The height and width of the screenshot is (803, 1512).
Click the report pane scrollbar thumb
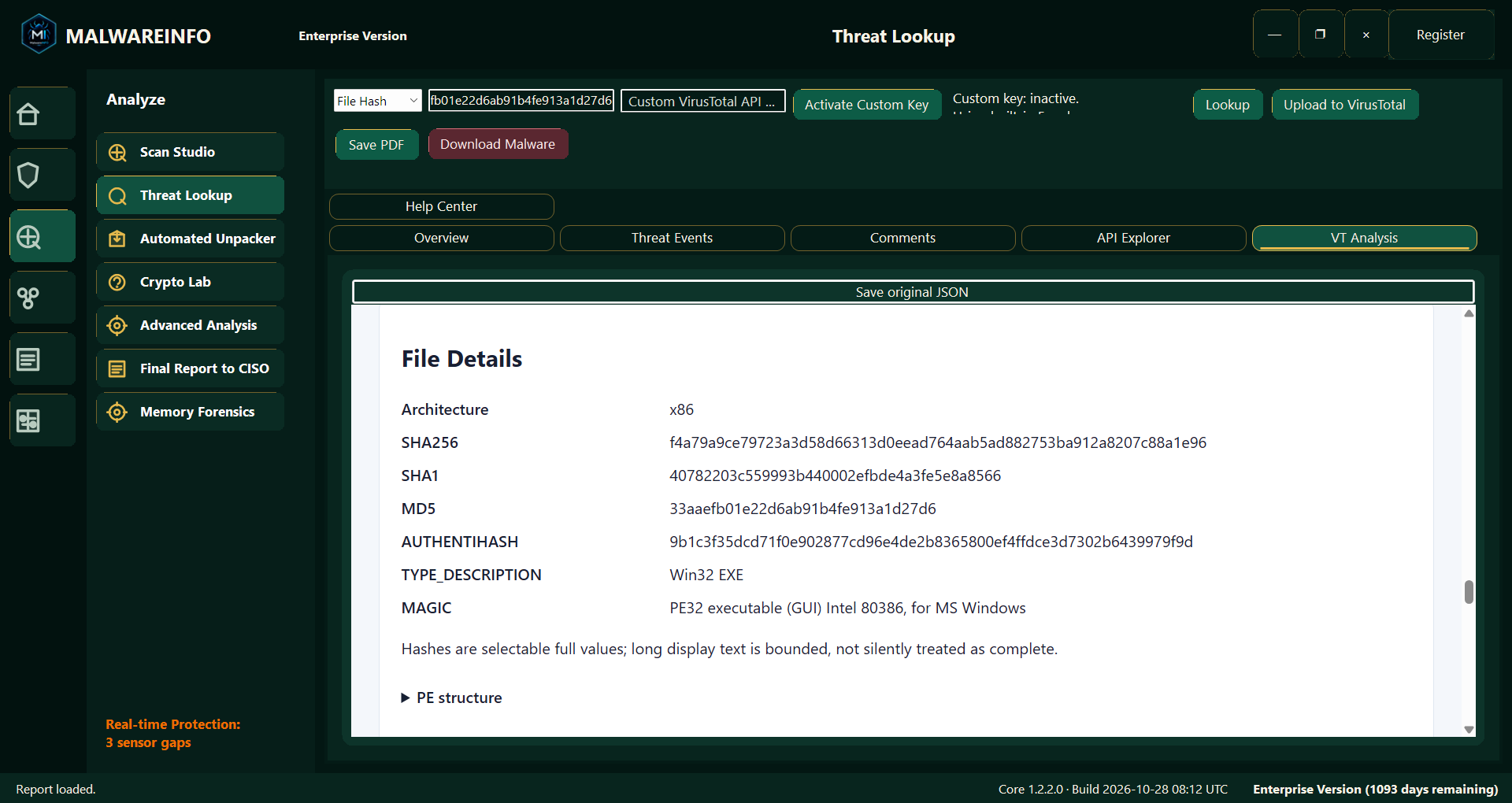1469,592
